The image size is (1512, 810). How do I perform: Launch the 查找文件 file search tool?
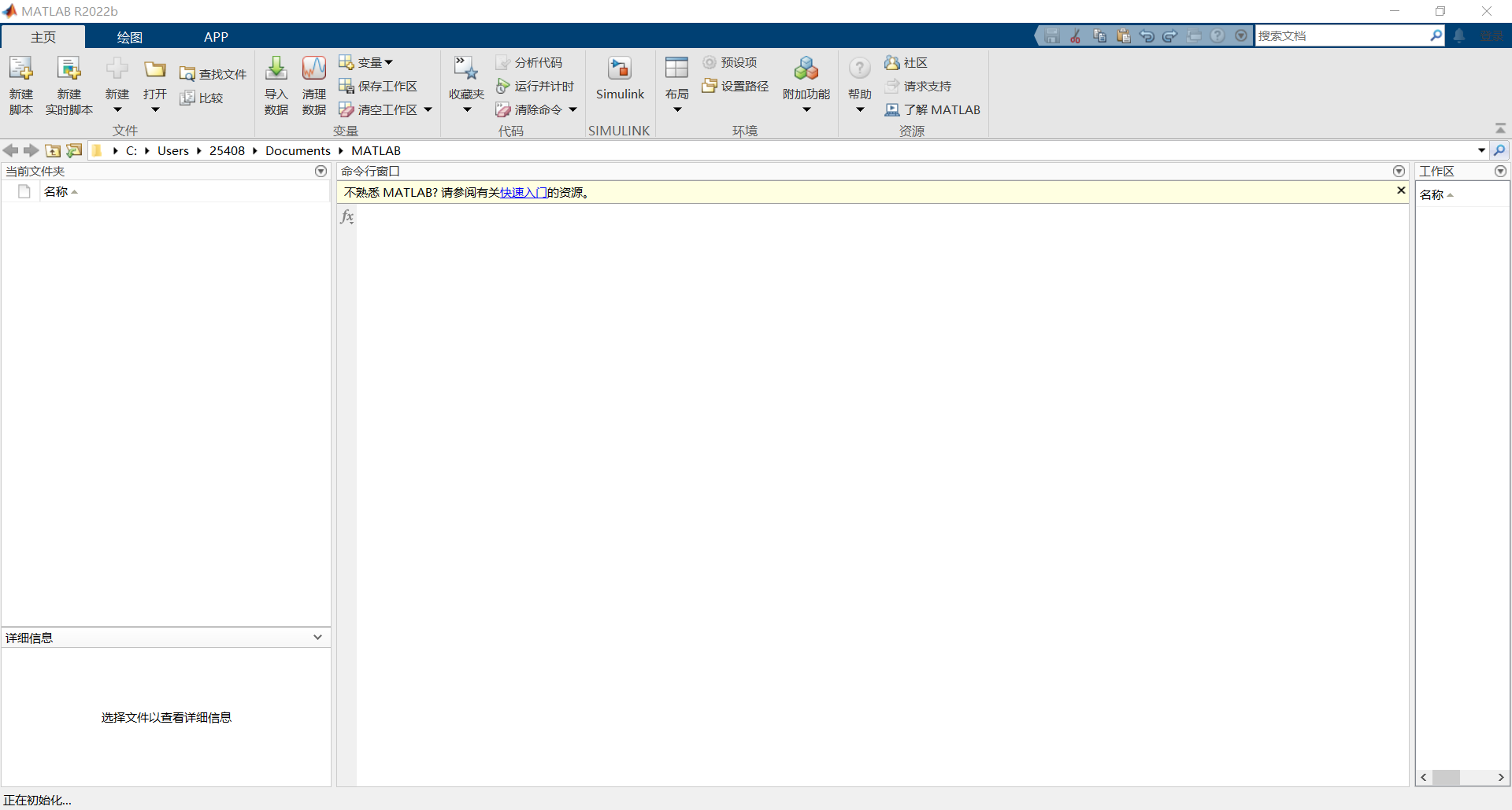point(213,73)
